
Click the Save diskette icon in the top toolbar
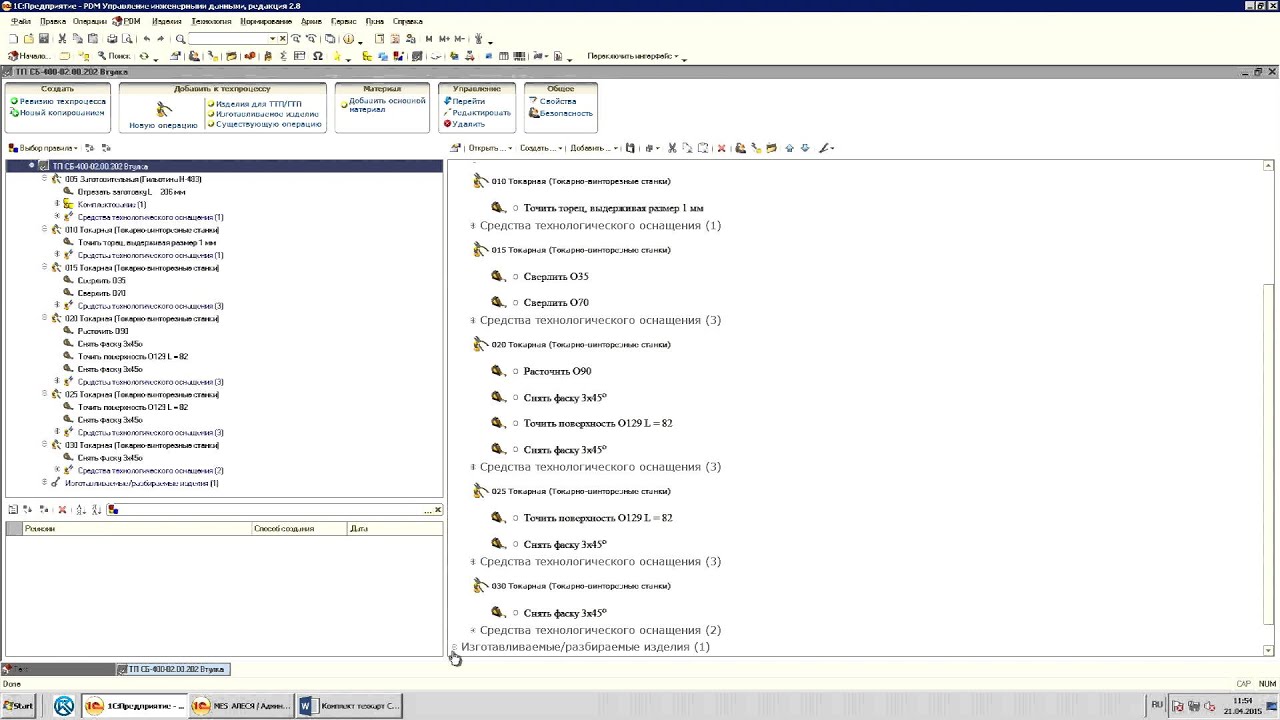pos(44,39)
